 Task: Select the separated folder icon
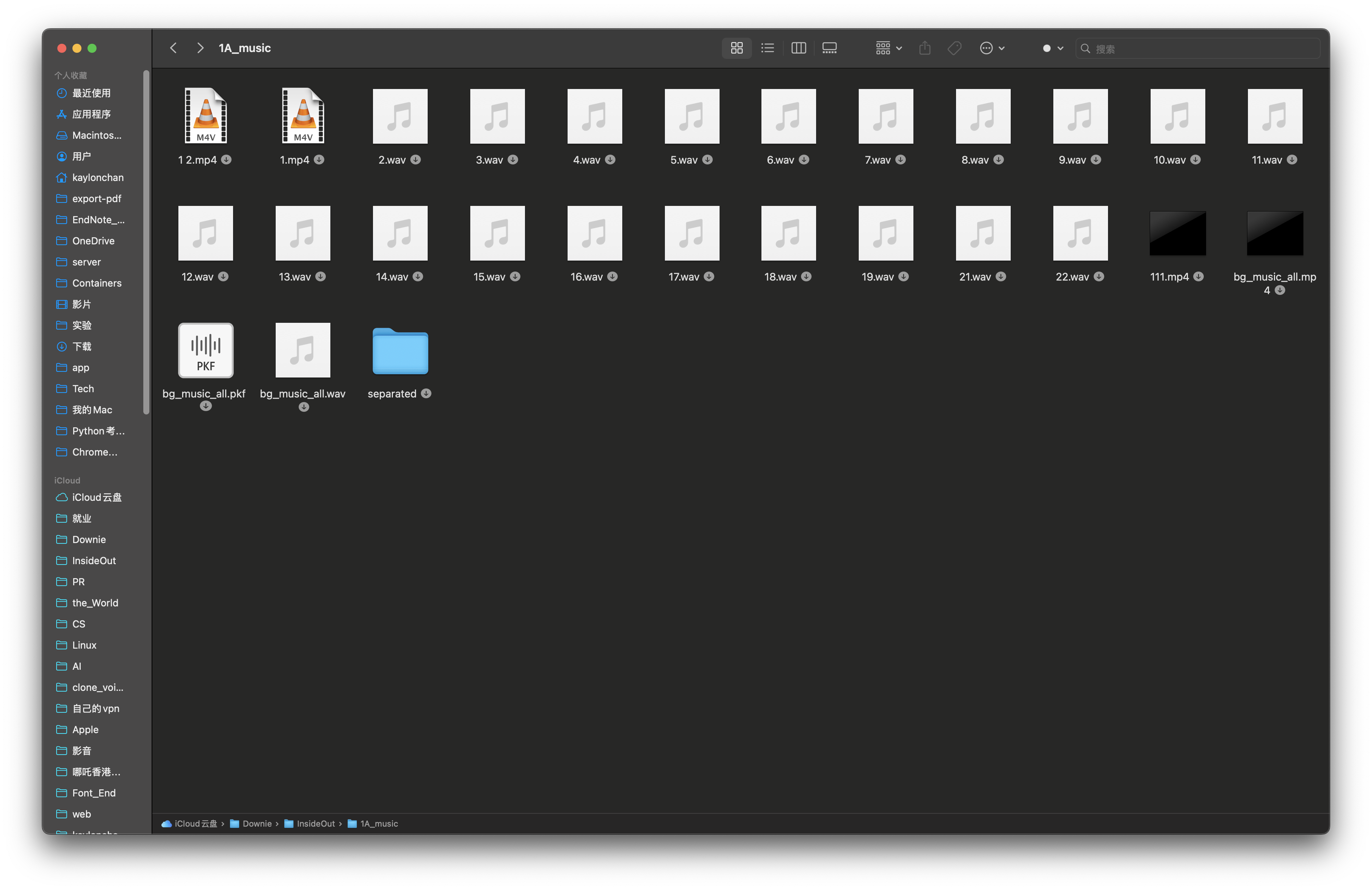tap(400, 351)
